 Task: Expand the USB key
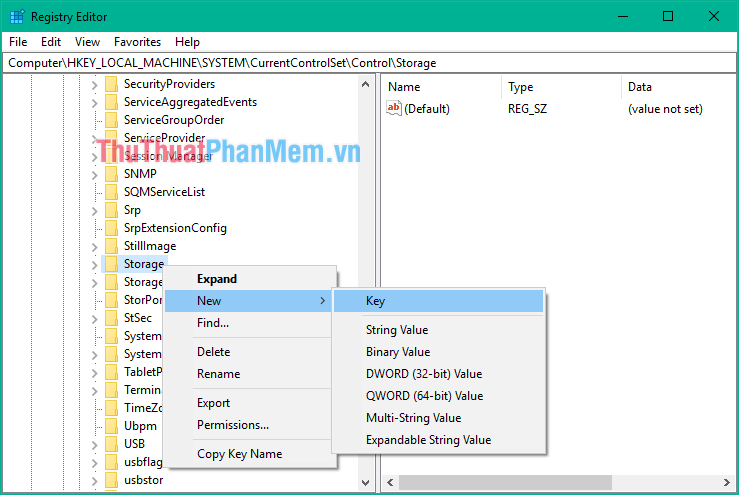tap(94, 445)
